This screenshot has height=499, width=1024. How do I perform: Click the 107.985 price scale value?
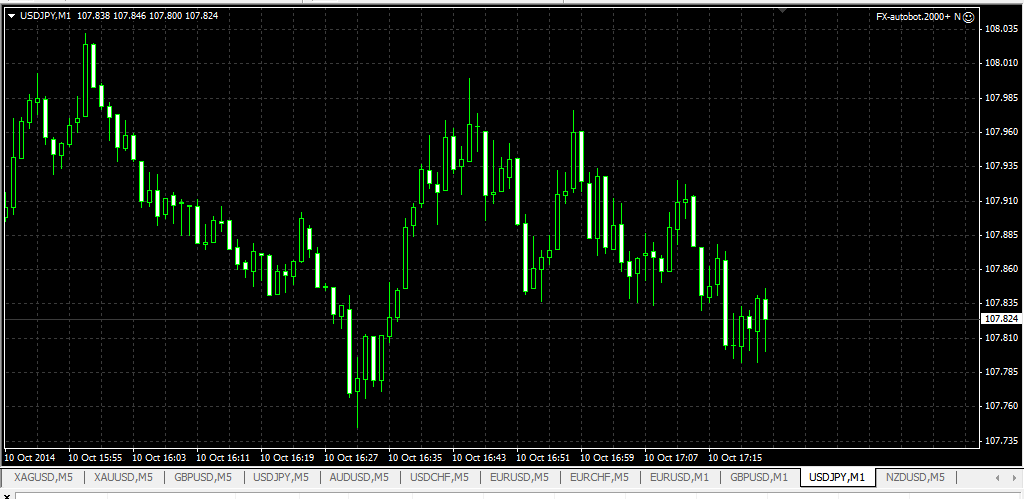pyautogui.click(x=1001, y=97)
